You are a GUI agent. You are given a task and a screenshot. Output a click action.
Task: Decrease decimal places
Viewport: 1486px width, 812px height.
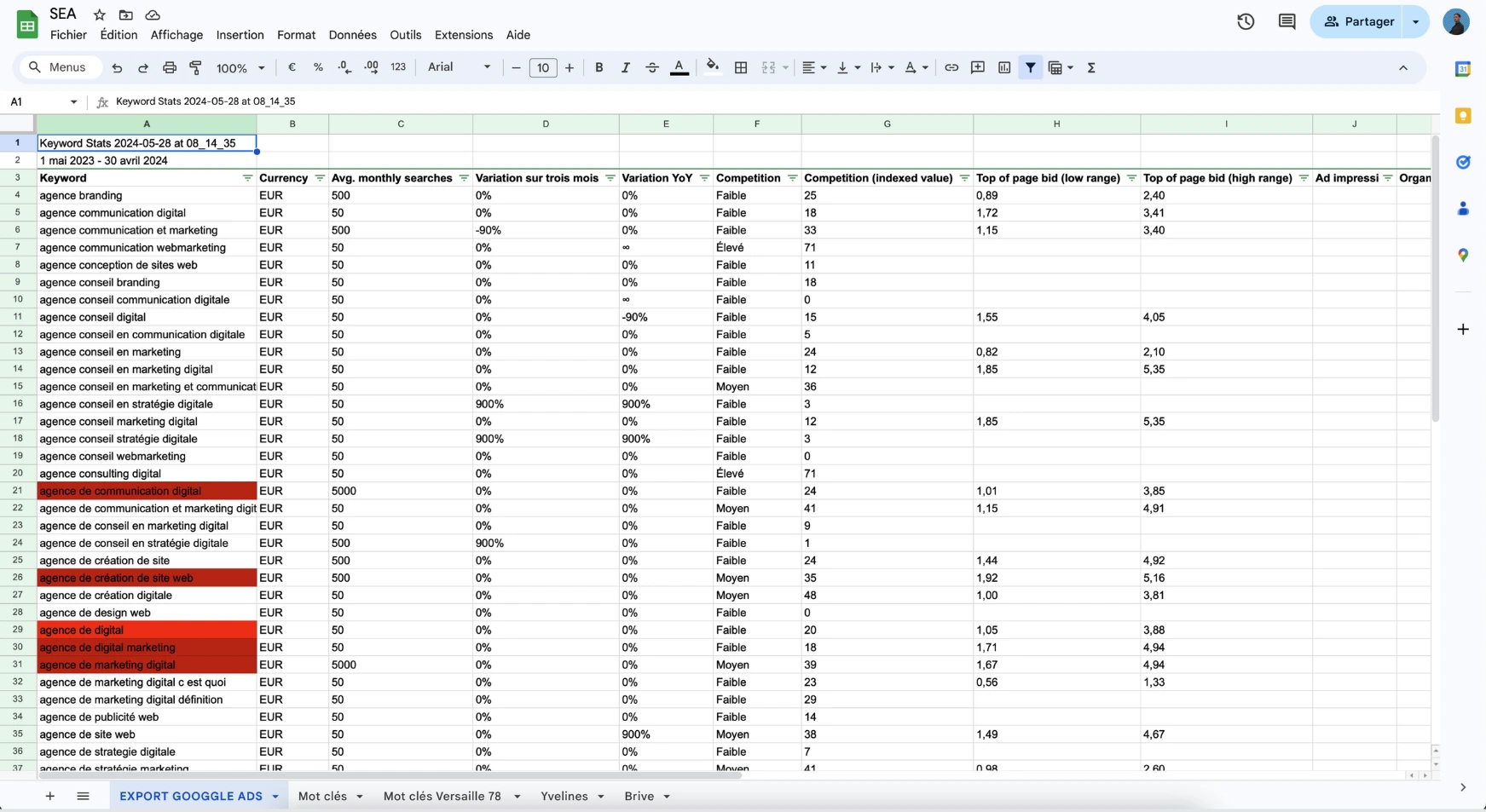[344, 67]
